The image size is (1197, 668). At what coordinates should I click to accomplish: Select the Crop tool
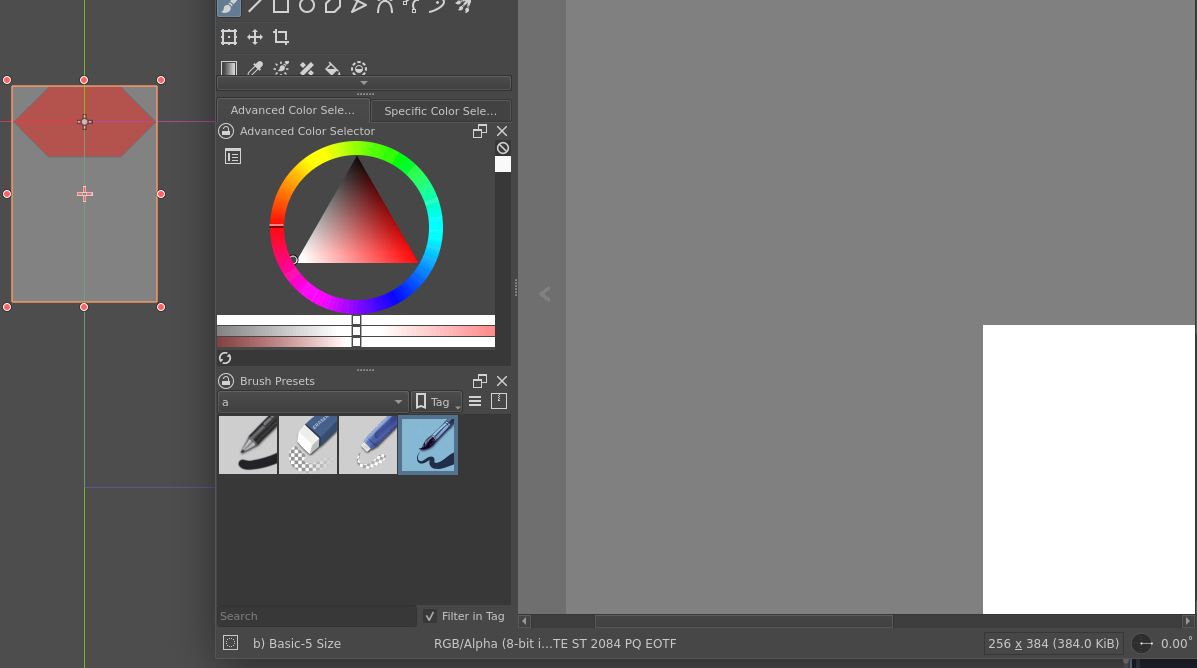click(x=281, y=37)
